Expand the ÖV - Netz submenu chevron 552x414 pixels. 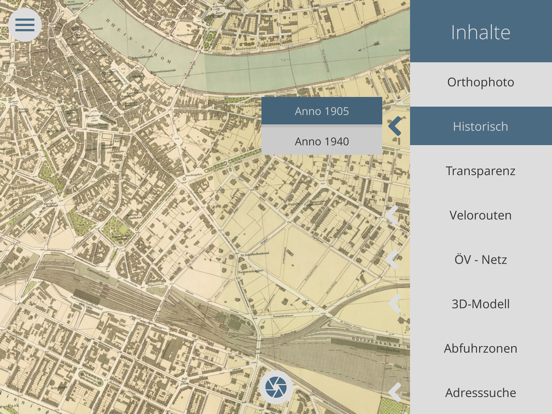tap(393, 259)
